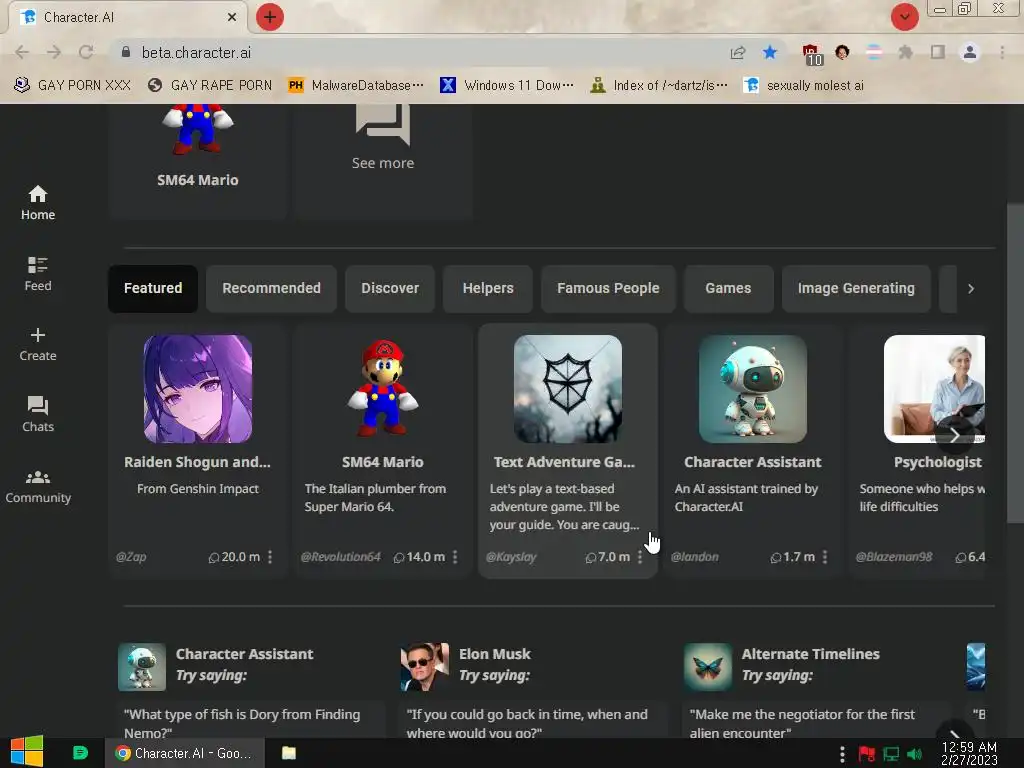The image size is (1024, 768).
Task: Select the Featured tab
Action: (153, 288)
